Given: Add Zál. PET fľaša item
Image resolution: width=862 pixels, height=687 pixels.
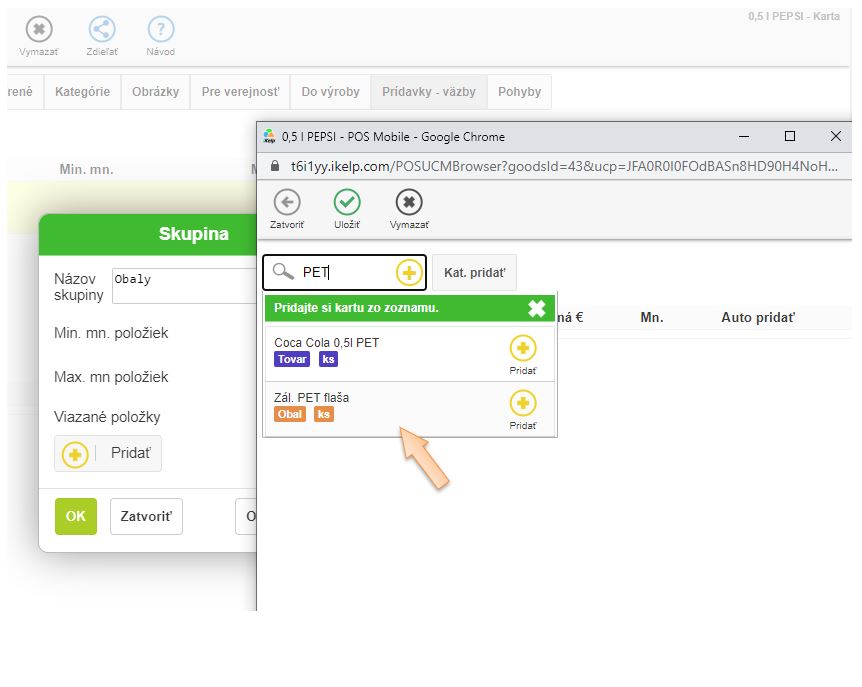Looking at the screenshot, I should coord(522,404).
